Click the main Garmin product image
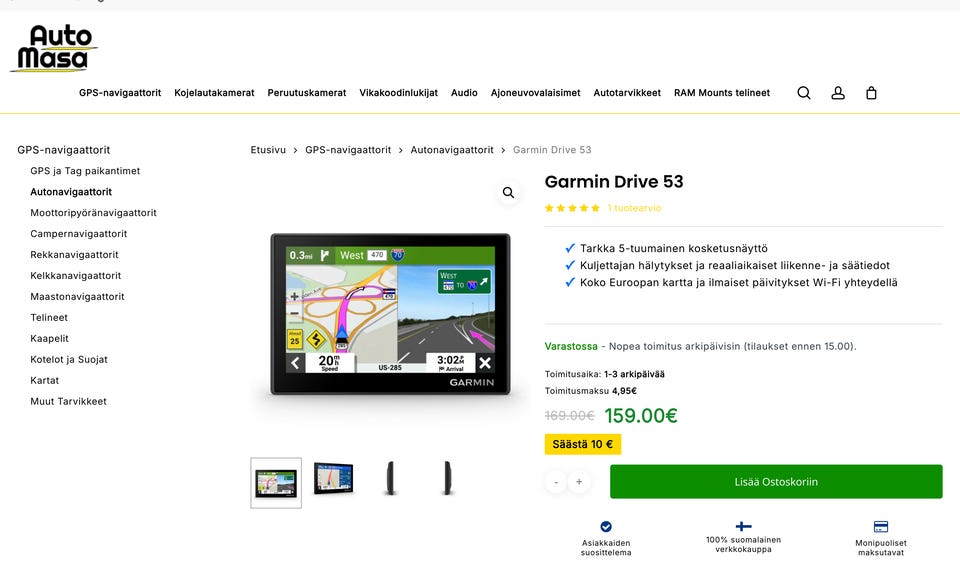 [x=390, y=314]
